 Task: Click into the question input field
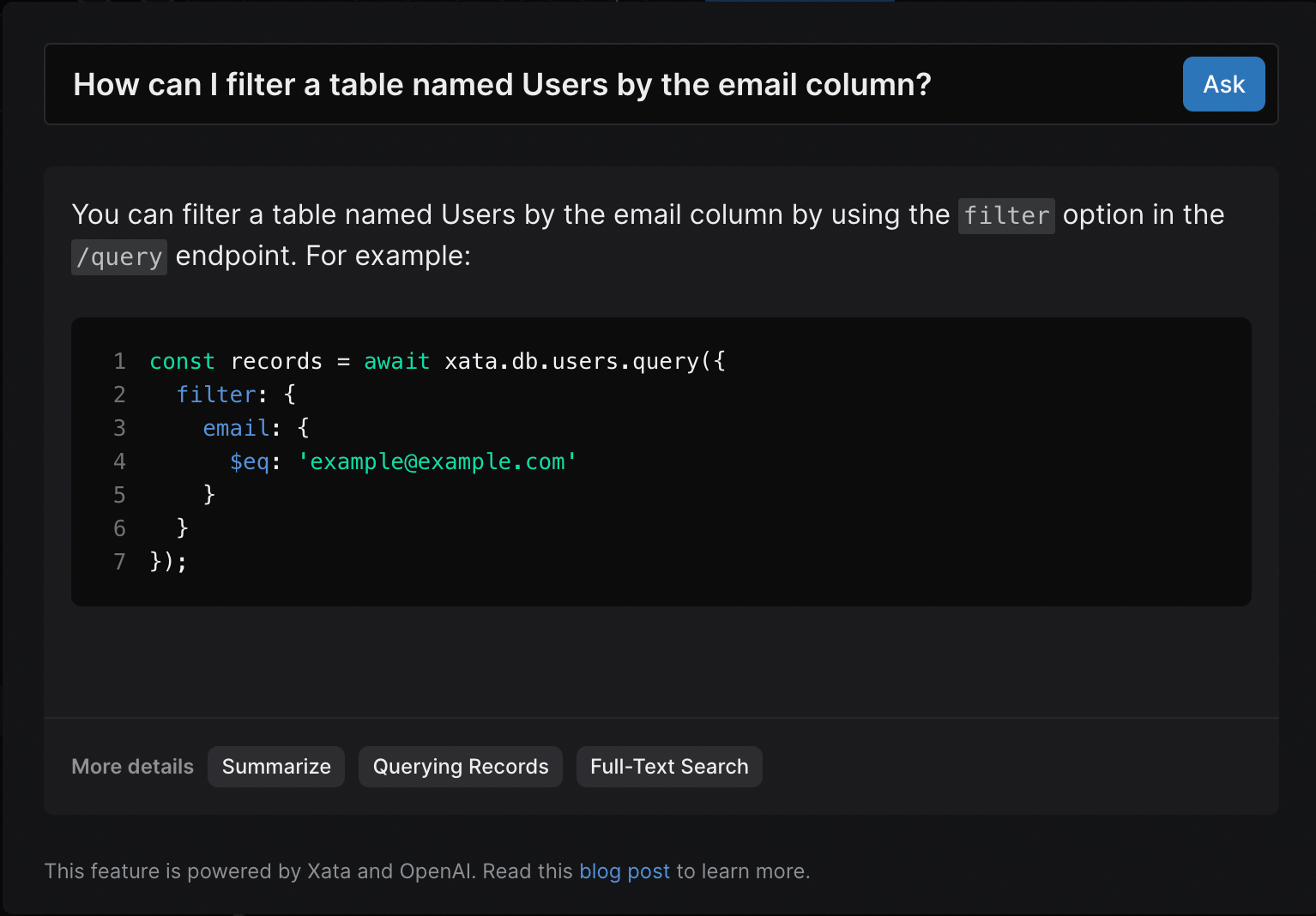point(601,85)
